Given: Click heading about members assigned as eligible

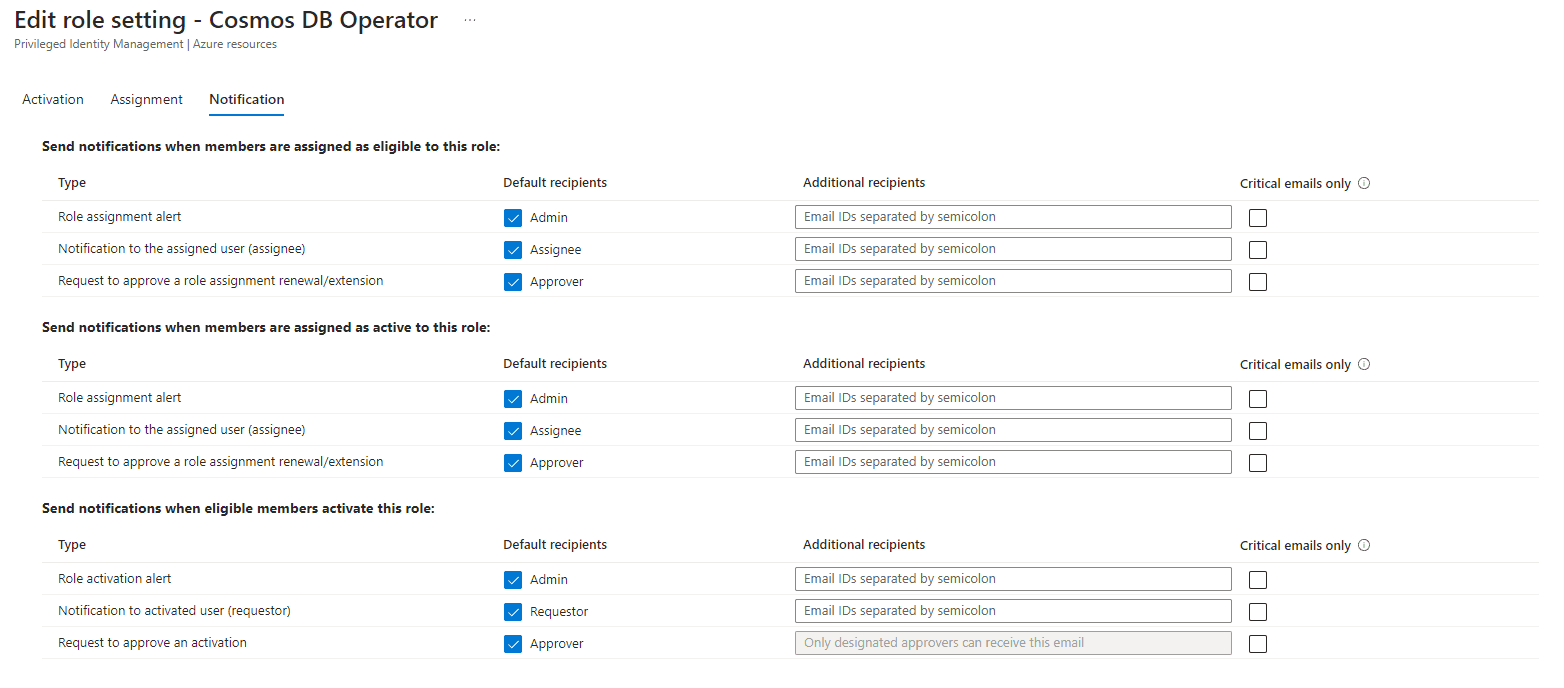Looking at the screenshot, I should [x=271, y=147].
